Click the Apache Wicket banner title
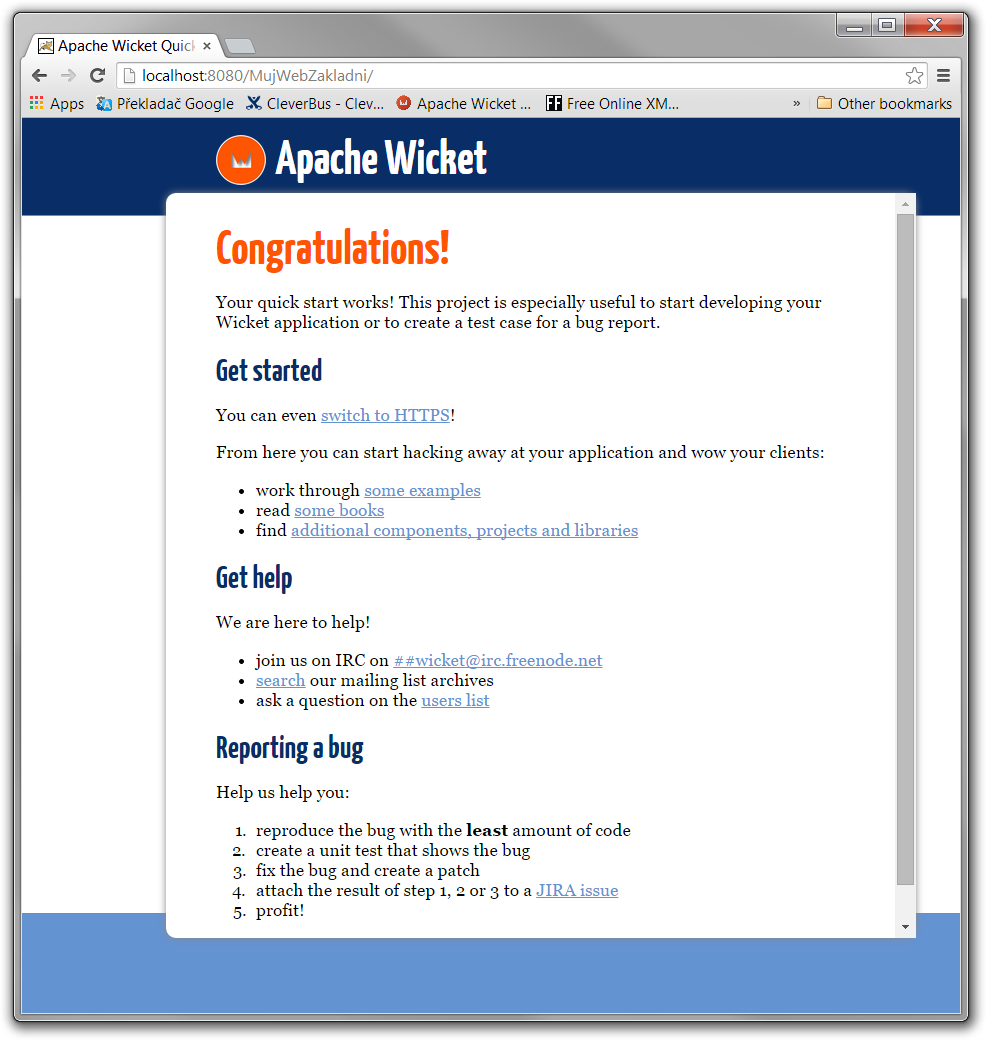Viewport: 987px width, 1041px height. 381,159
